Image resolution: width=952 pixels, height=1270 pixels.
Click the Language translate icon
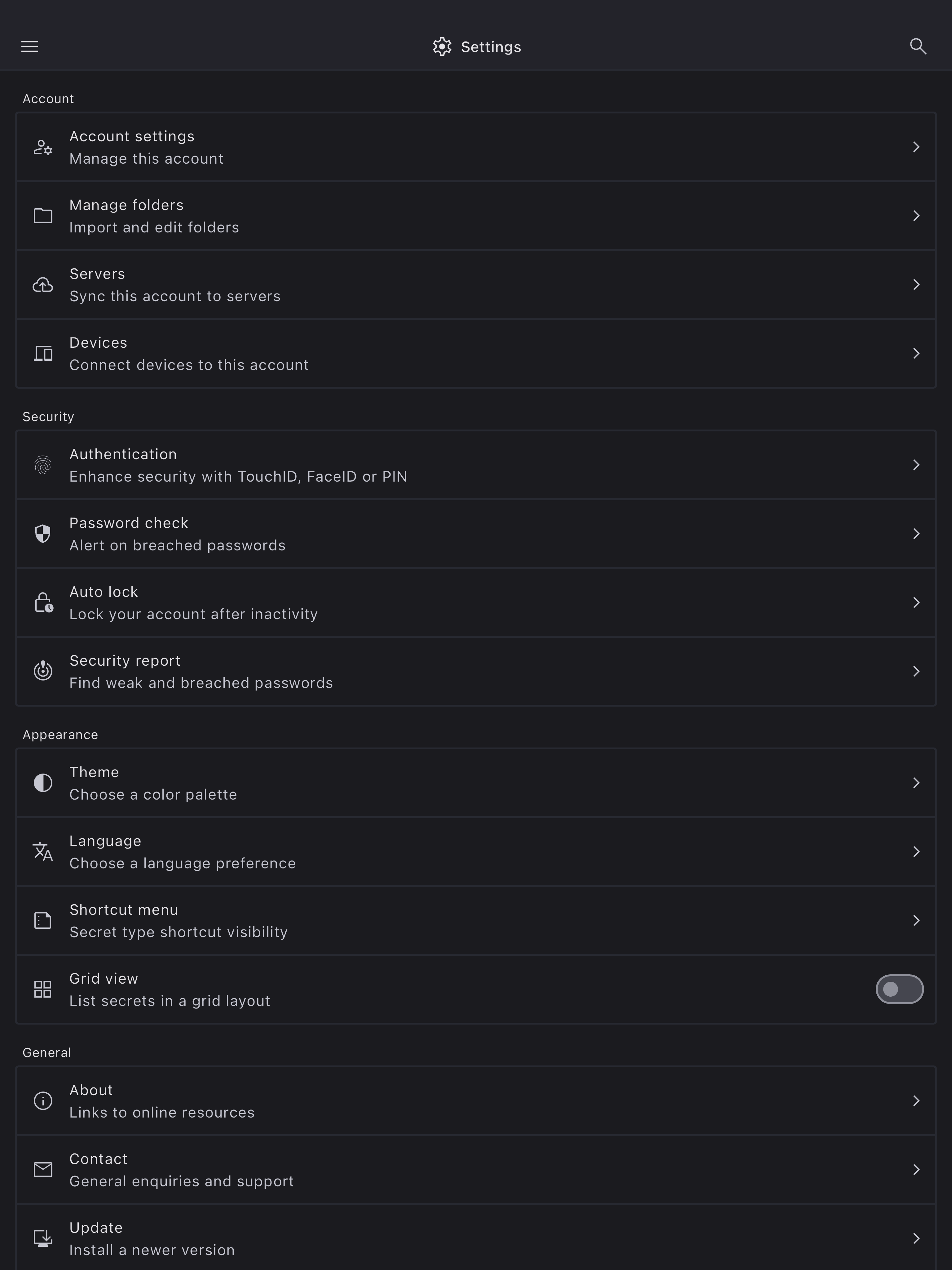coord(43,852)
